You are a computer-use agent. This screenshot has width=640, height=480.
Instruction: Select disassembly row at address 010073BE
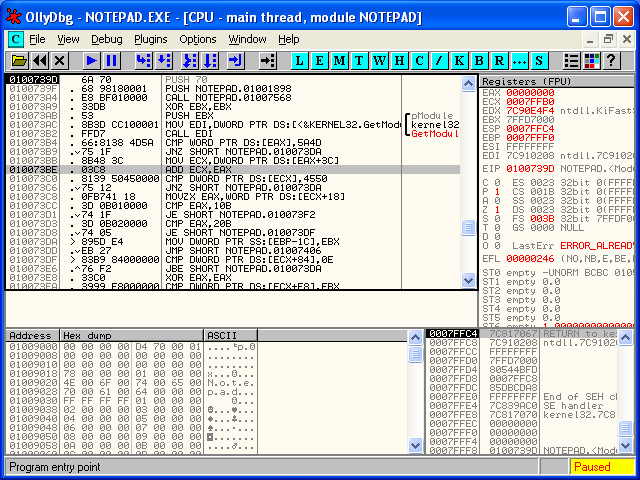[233, 169]
